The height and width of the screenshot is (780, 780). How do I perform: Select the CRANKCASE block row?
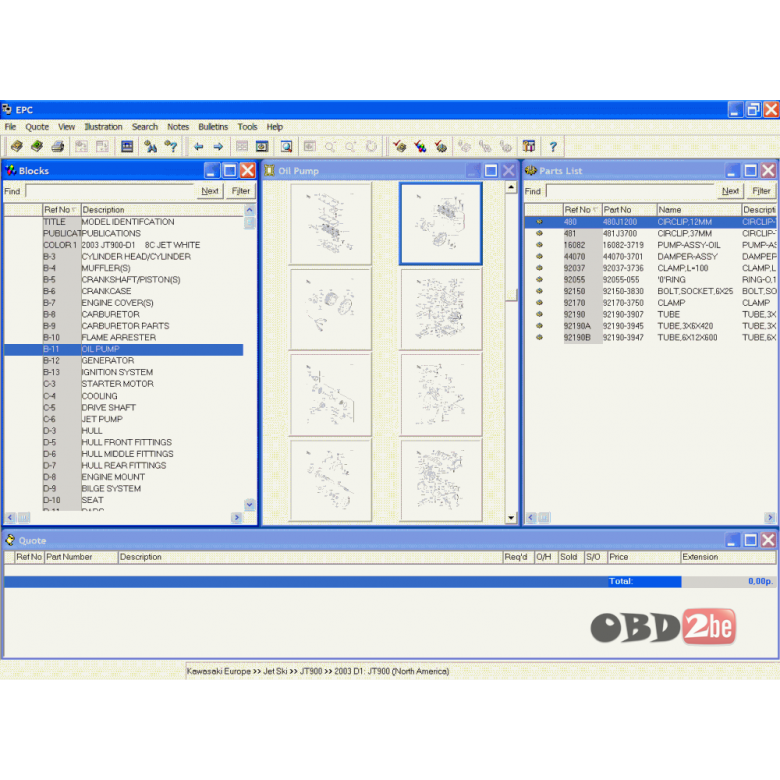coord(123,291)
